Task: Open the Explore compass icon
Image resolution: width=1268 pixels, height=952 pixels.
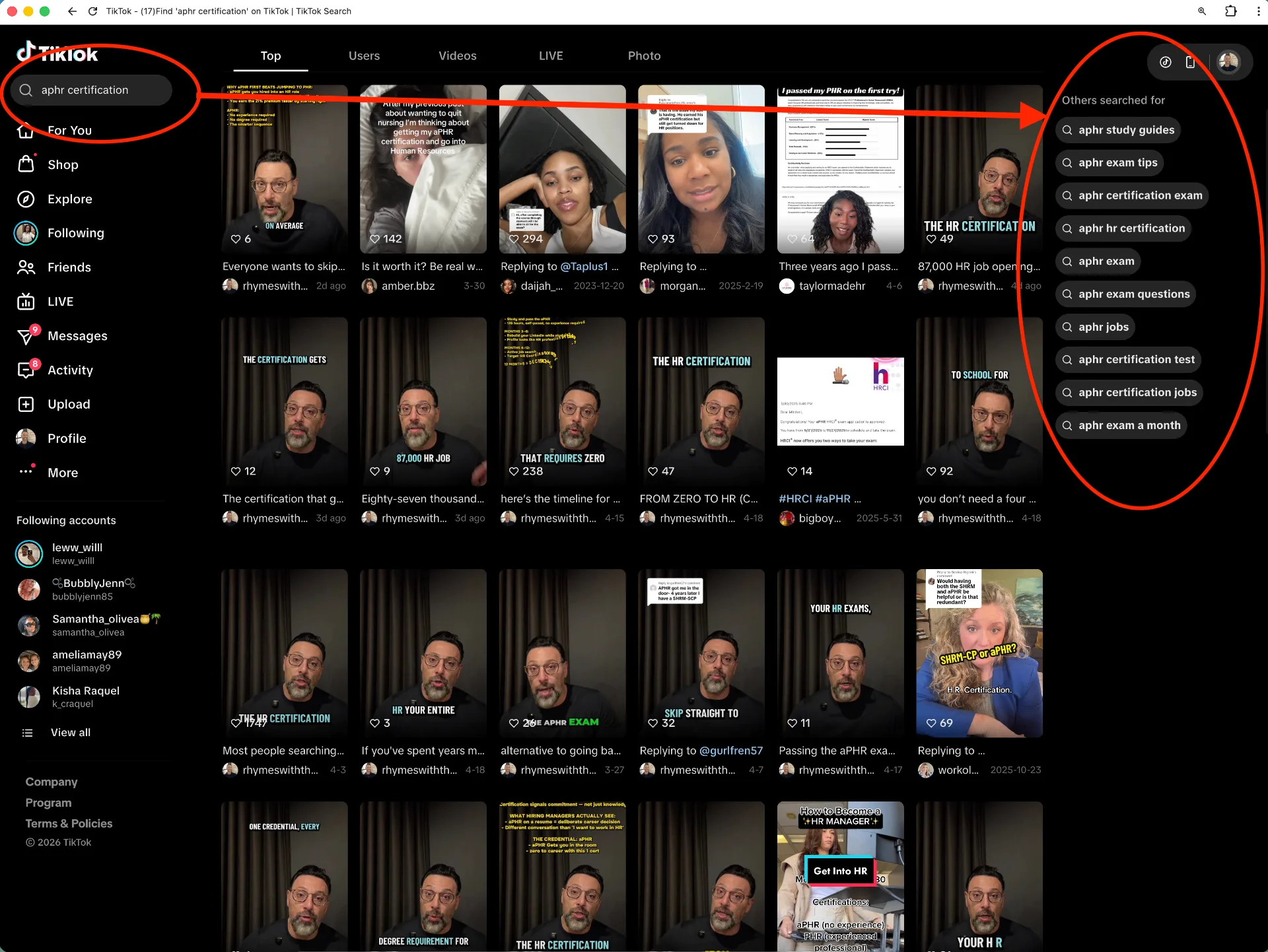Action: pyautogui.click(x=26, y=199)
